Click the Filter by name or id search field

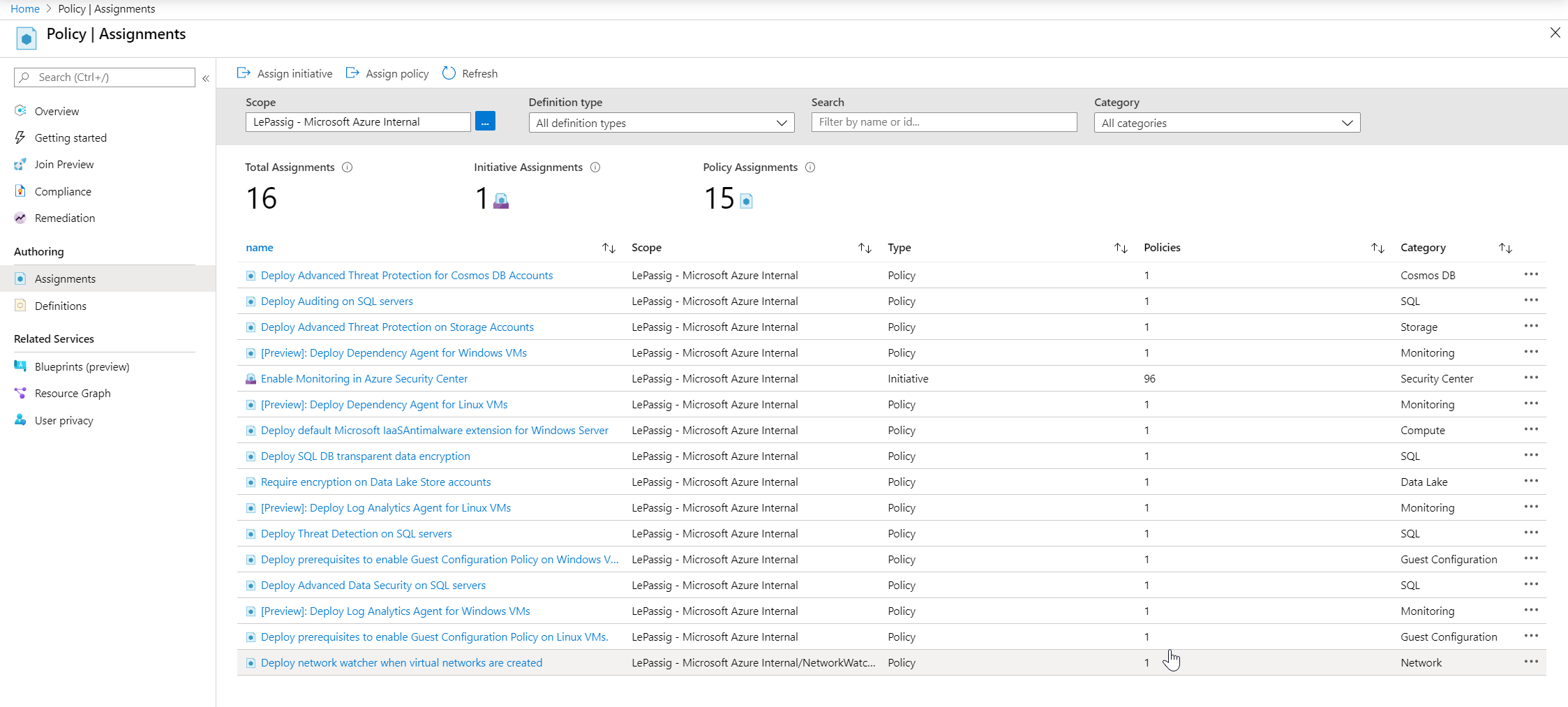tap(944, 121)
